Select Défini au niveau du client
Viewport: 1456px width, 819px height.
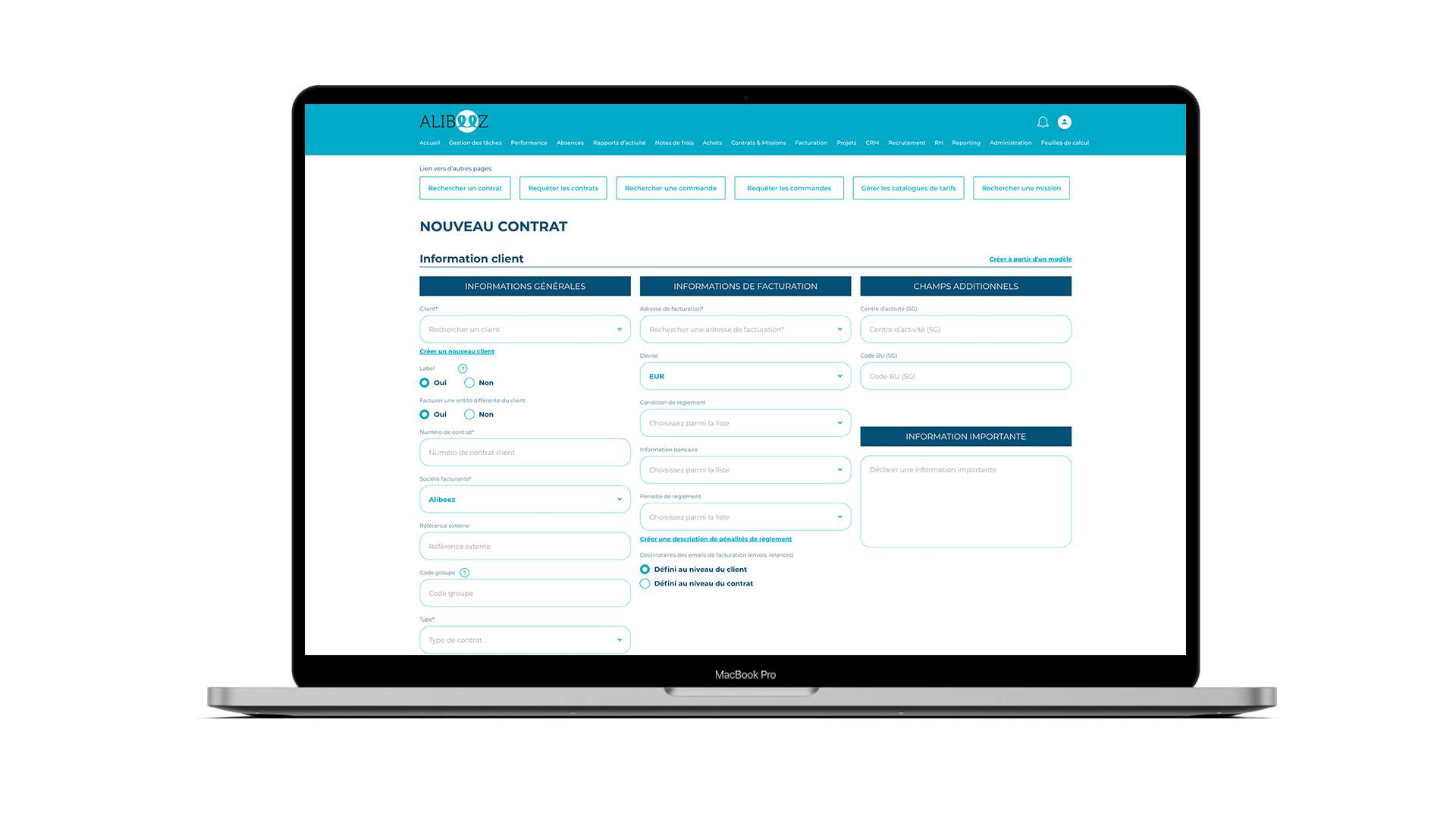645,570
